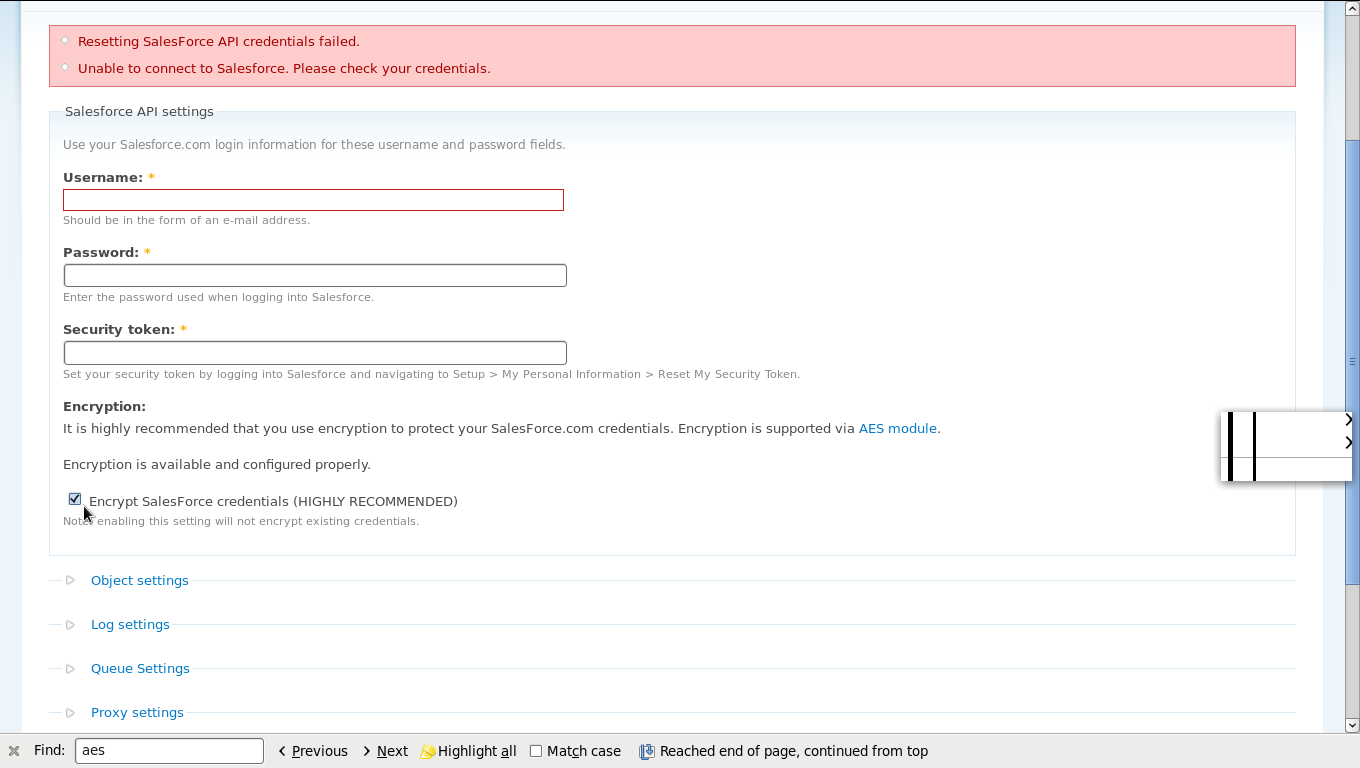Click the scrollbar down arrow
Image resolution: width=1360 pixels, height=768 pixels.
click(1352, 725)
